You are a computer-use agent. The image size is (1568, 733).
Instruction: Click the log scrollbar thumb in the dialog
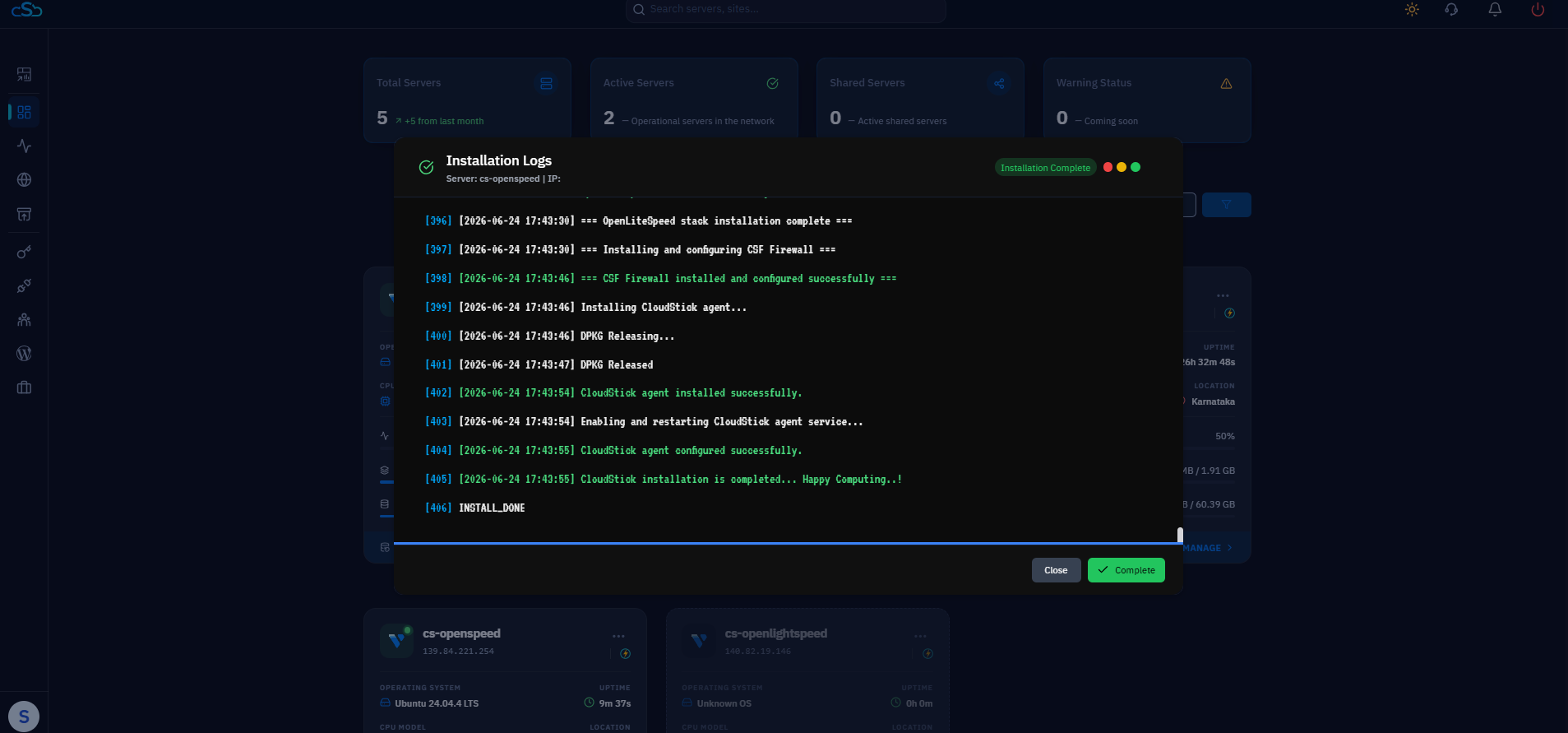[x=1180, y=535]
